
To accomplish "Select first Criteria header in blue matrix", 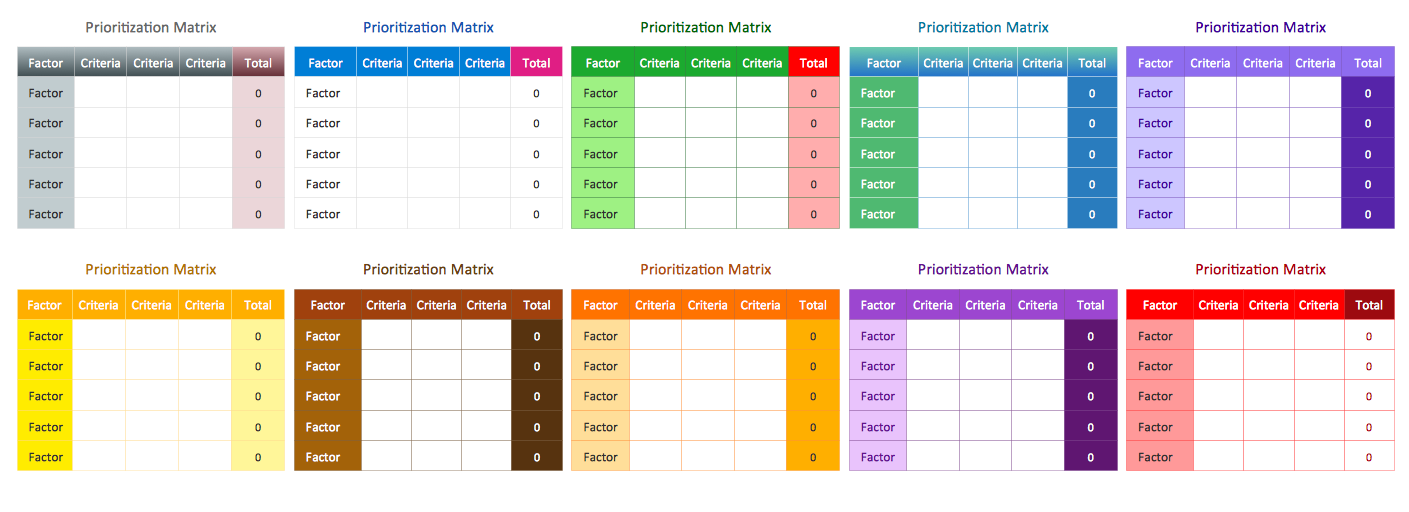I will (382, 63).
